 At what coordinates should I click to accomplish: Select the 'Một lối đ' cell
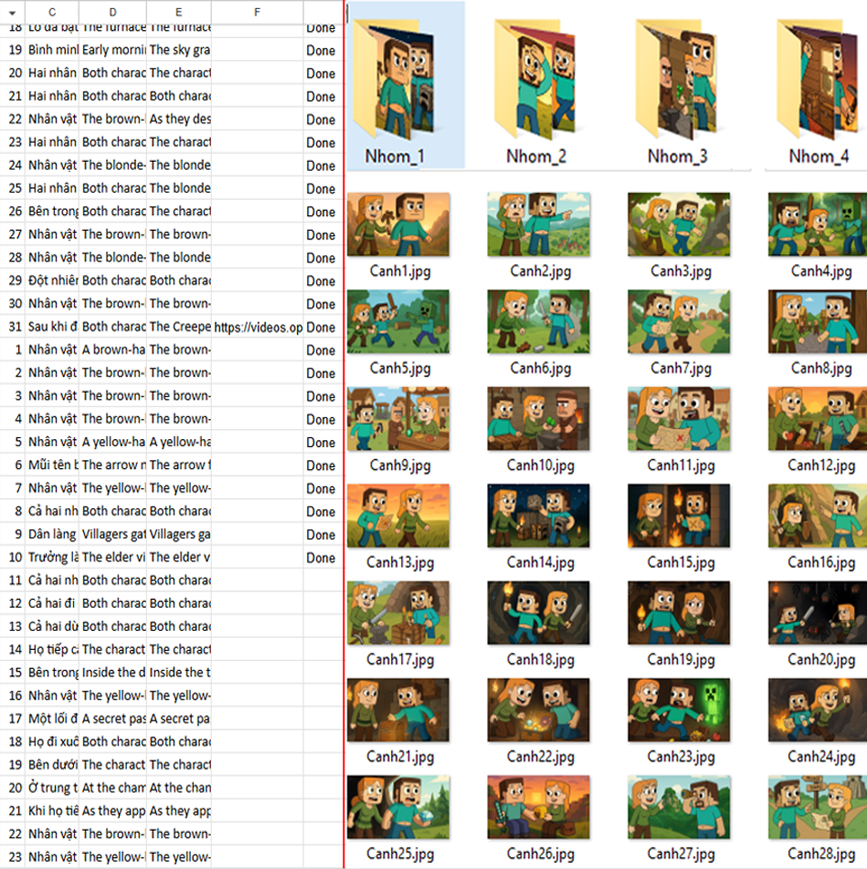click(x=52, y=719)
